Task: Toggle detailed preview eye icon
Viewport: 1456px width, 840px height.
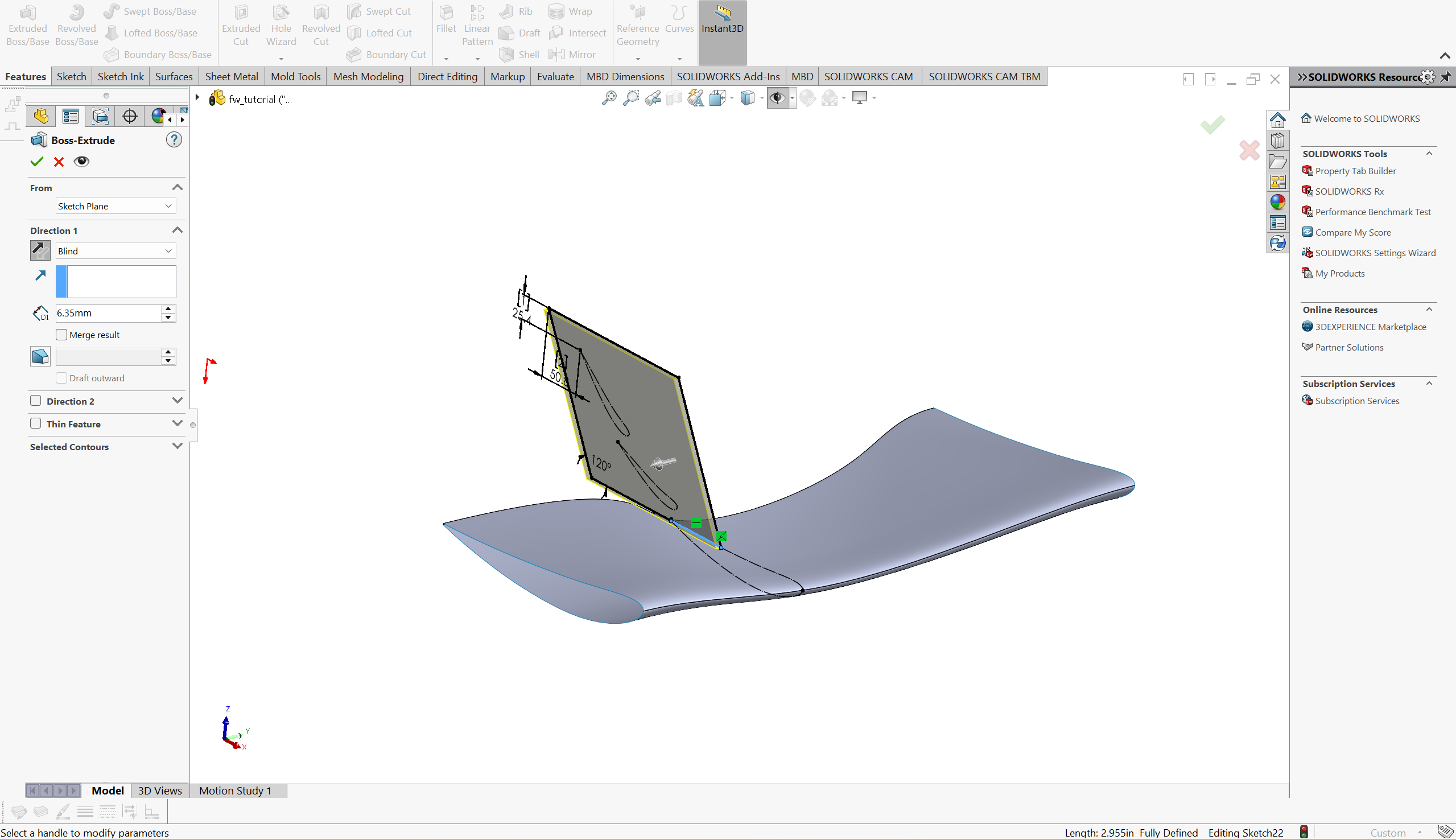Action: coord(82,162)
